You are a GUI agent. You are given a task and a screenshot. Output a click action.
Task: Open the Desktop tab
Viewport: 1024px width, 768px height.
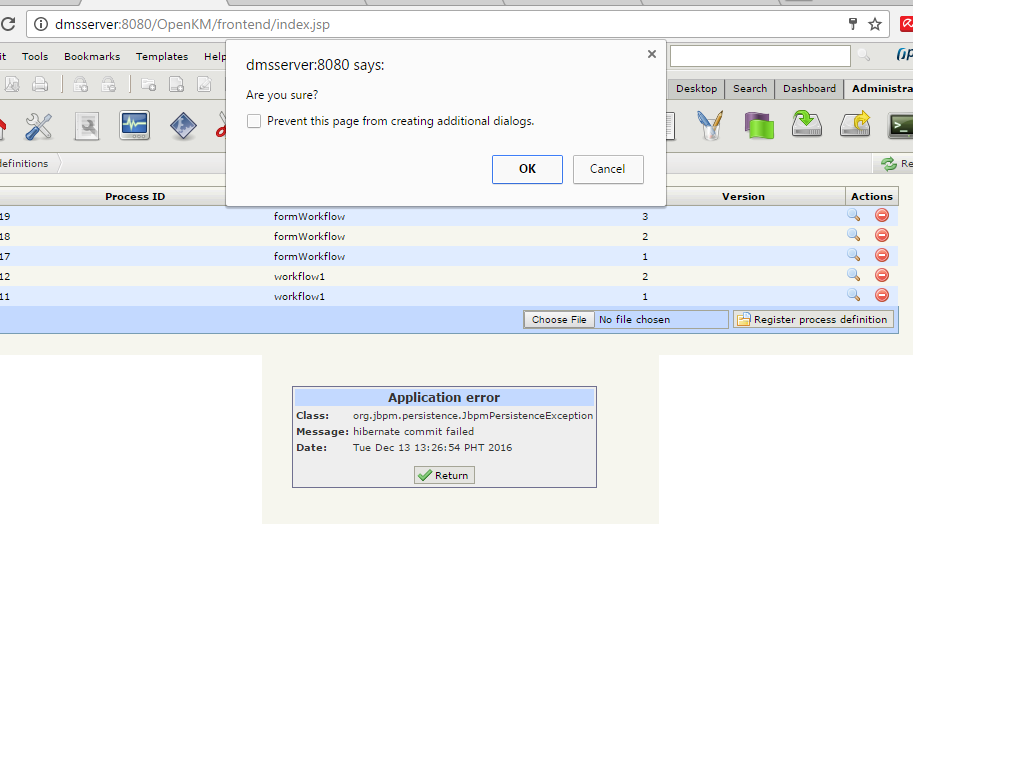coord(696,89)
